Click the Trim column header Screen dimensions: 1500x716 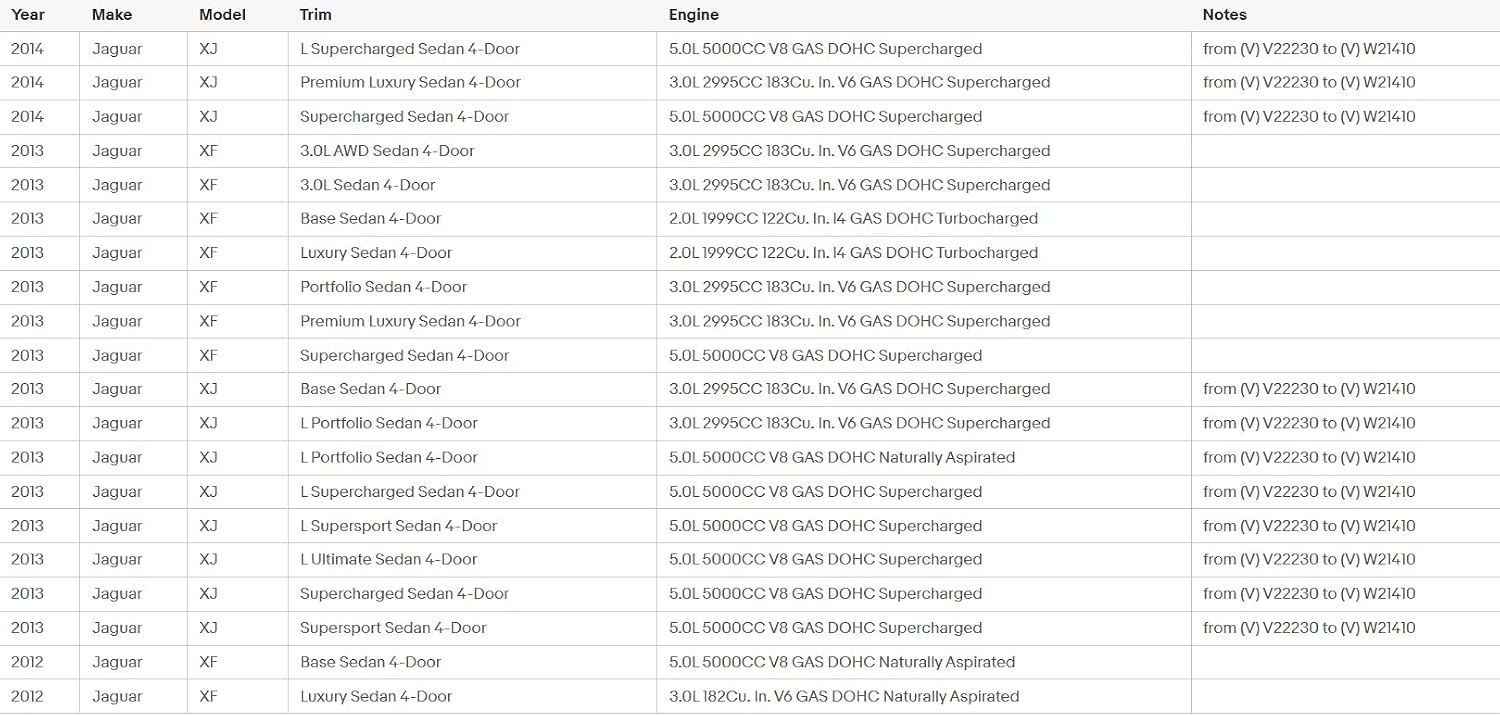[316, 15]
